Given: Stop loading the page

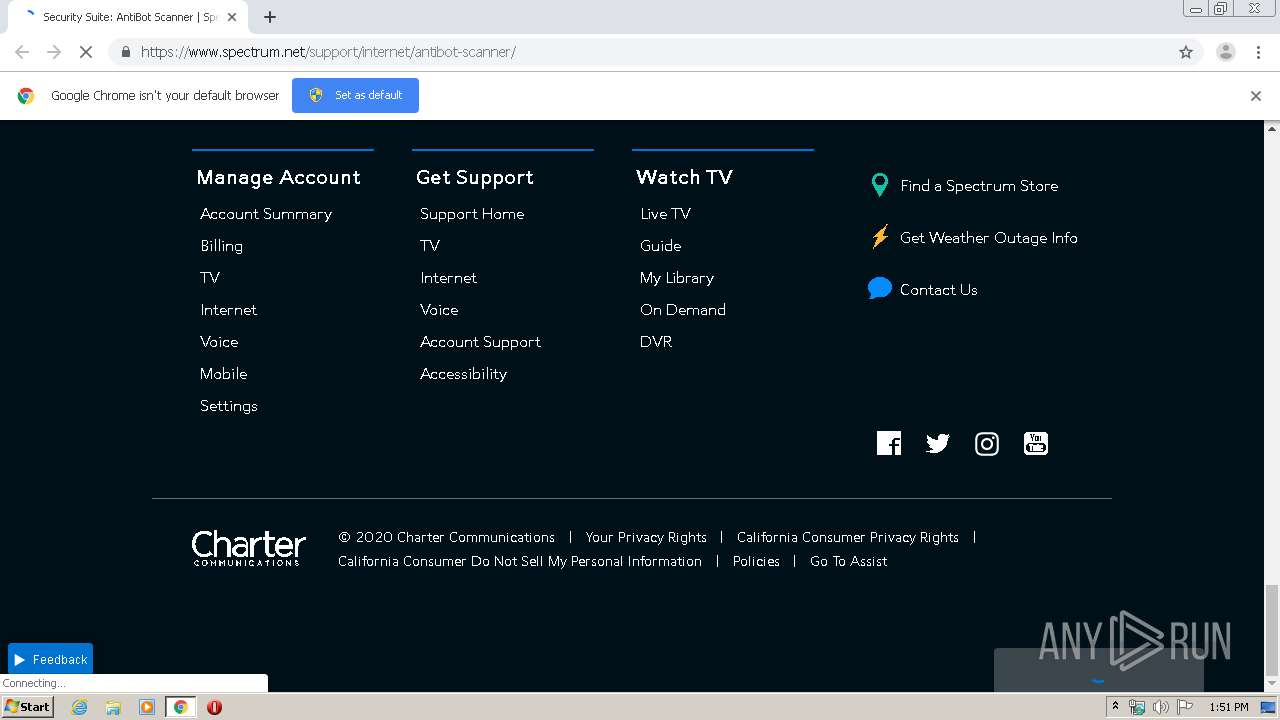Looking at the screenshot, I should (86, 52).
